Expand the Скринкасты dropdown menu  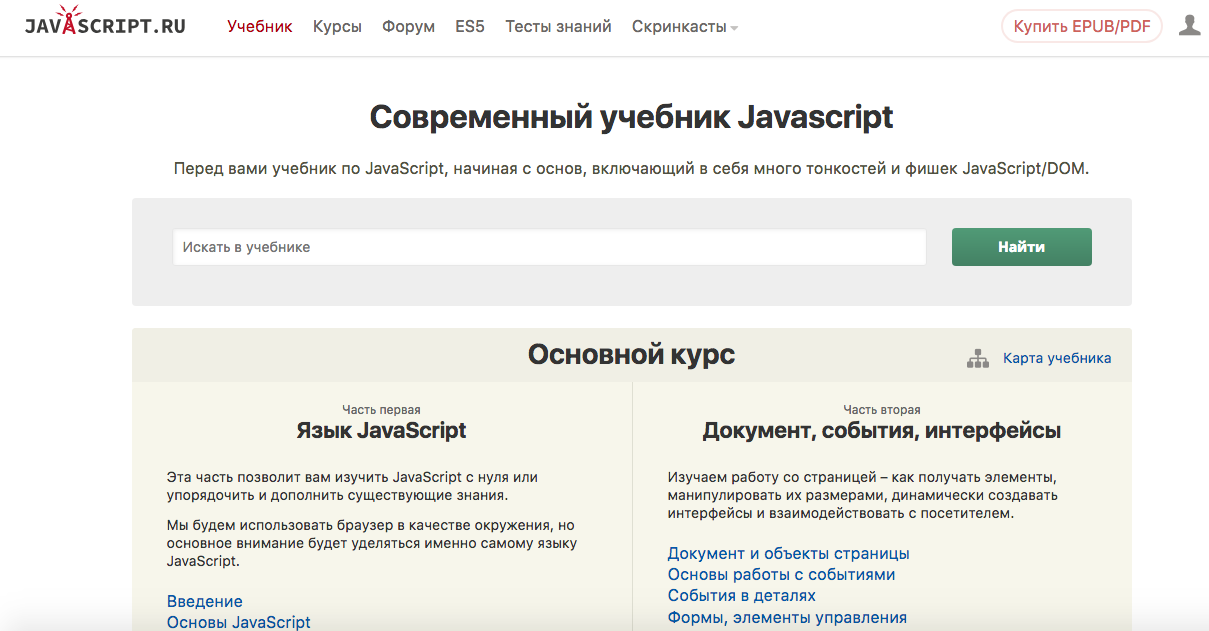pos(685,27)
